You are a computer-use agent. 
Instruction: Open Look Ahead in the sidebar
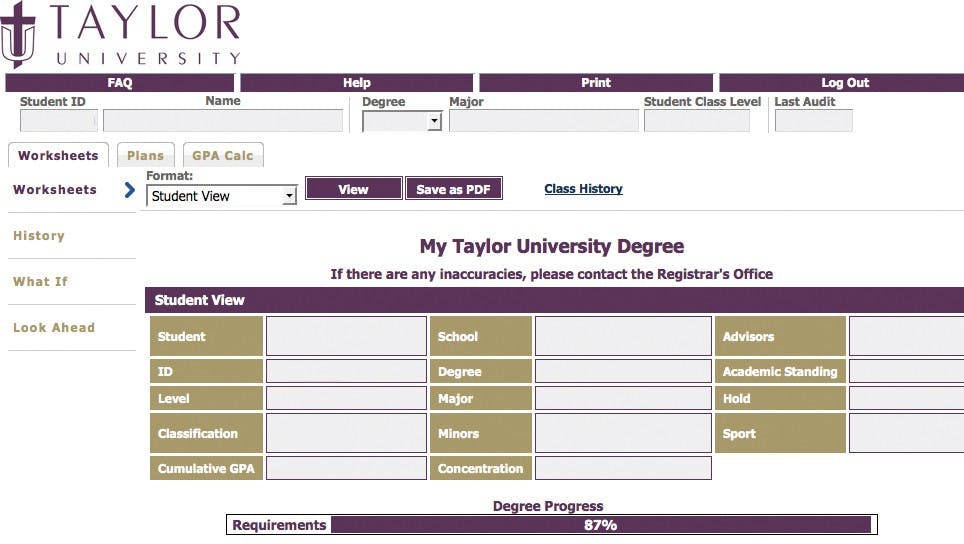tap(54, 328)
